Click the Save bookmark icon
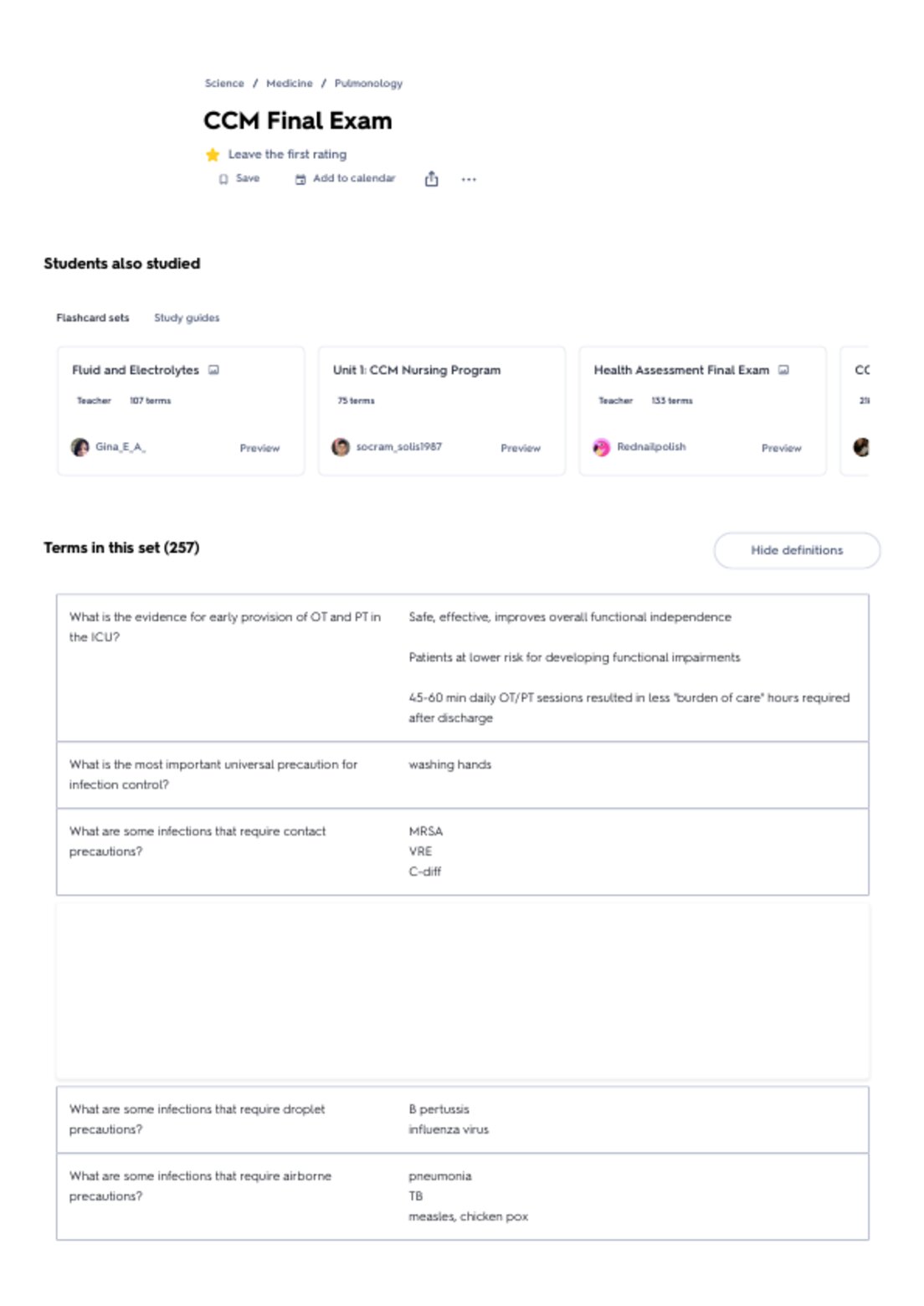The width and height of the screenshot is (924, 1306). 223,179
